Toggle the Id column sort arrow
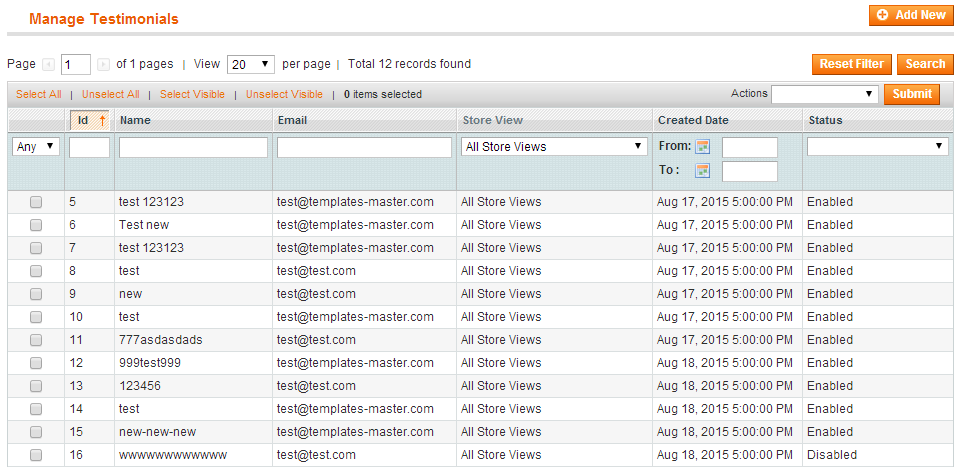Viewport: 960px width, 470px height. (x=103, y=121)
